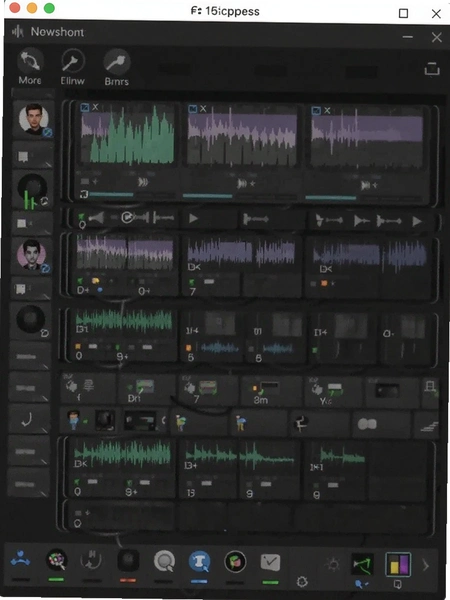Click the sidebar knob with green level bars

[x=32, y=191]
